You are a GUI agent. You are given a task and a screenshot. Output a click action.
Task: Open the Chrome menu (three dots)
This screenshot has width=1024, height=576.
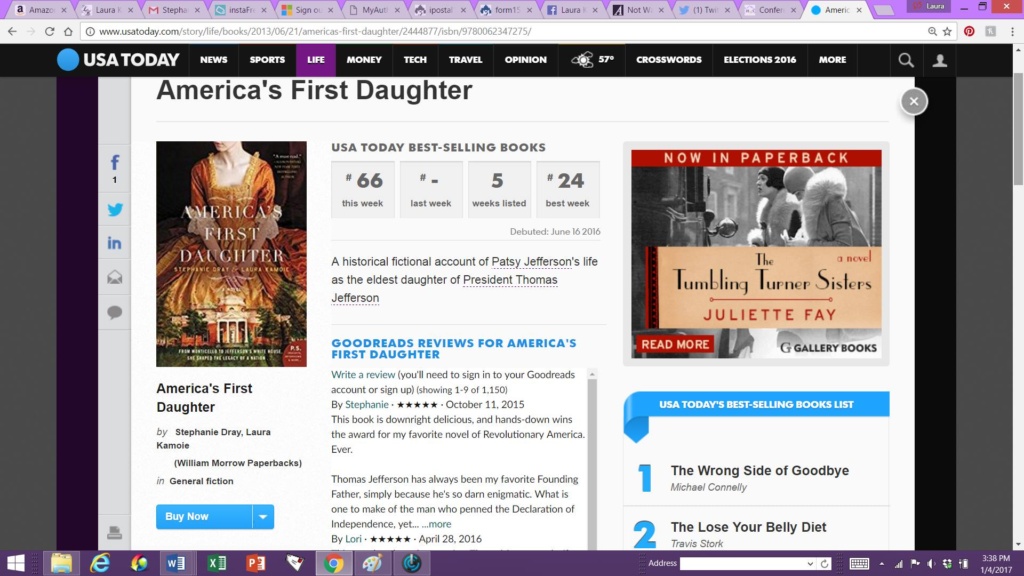pos(1012,31)
